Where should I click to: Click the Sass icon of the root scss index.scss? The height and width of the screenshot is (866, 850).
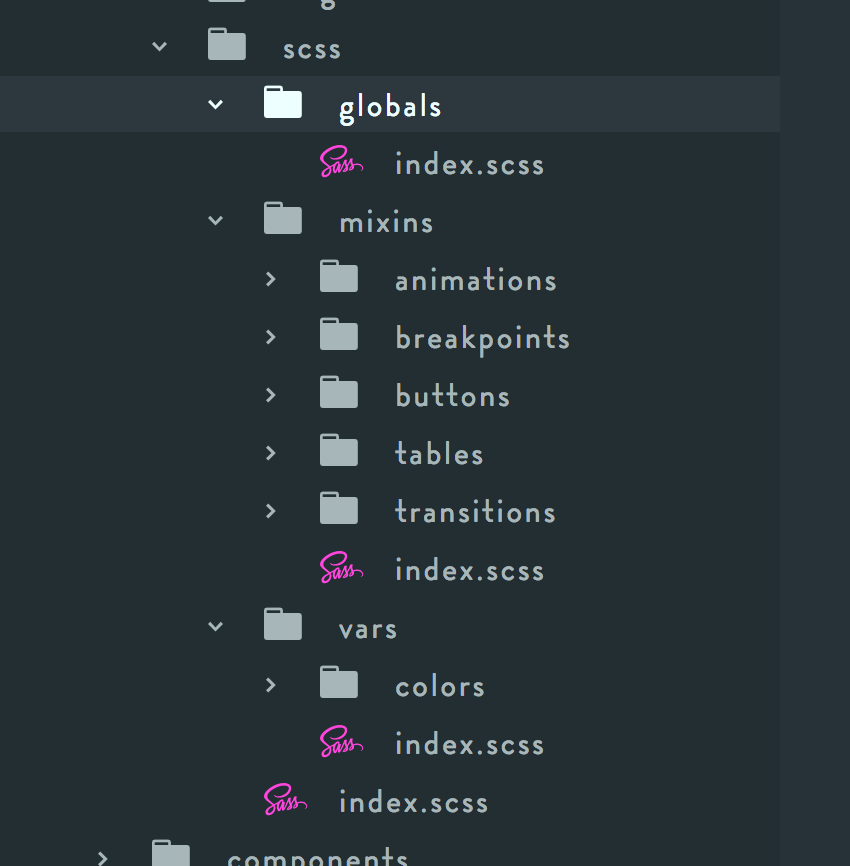[x=285, y=800]
